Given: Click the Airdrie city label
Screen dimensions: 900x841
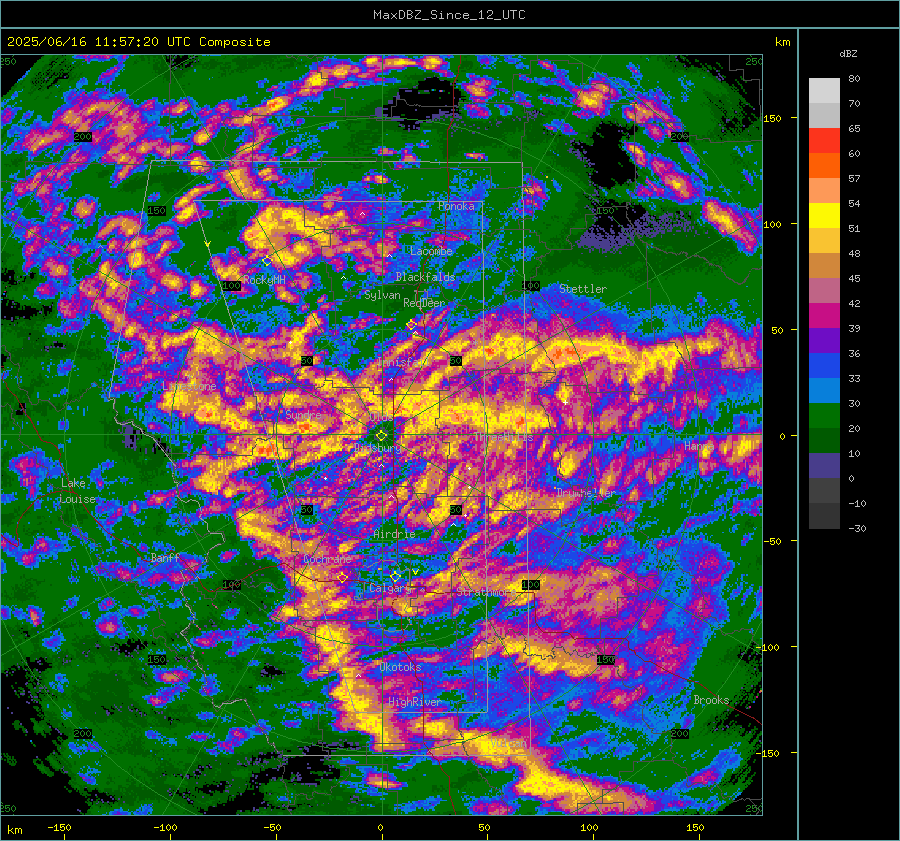Looking at the screenshot, I should pos(394,534).
